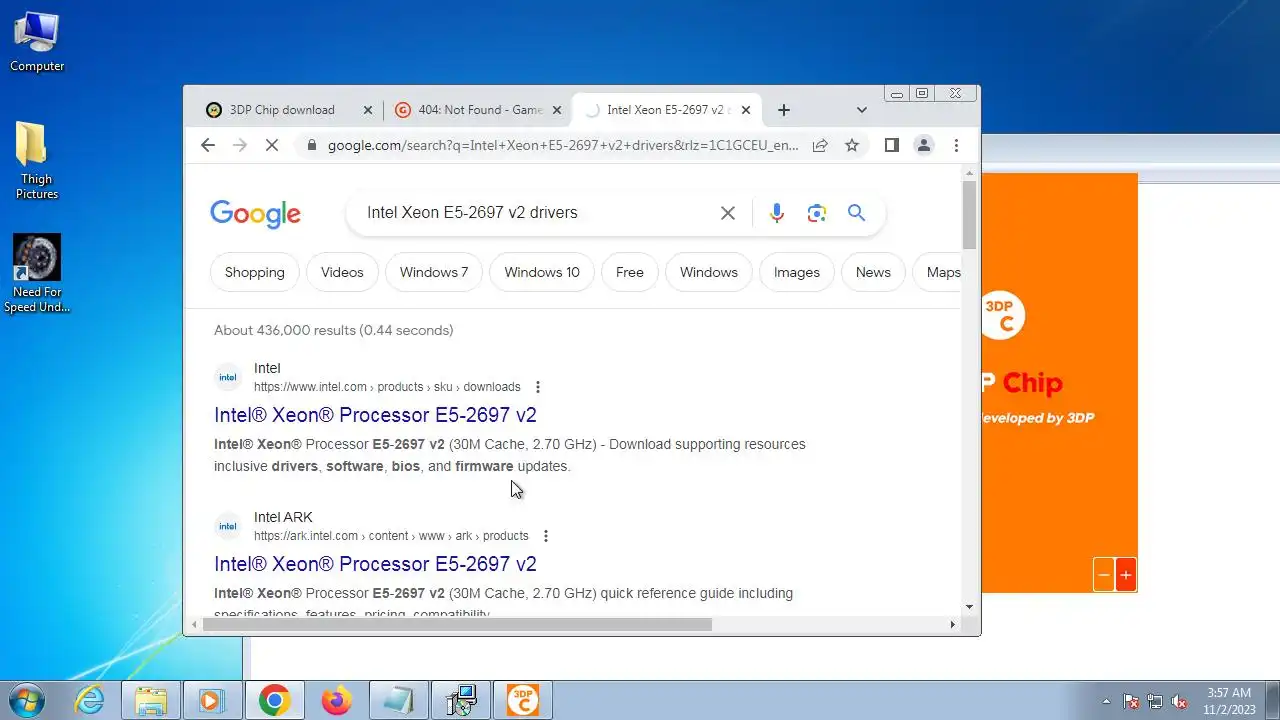The image size is (1280, 720).
Task: Open the Windows Start menu
Action: coord(27,700)
